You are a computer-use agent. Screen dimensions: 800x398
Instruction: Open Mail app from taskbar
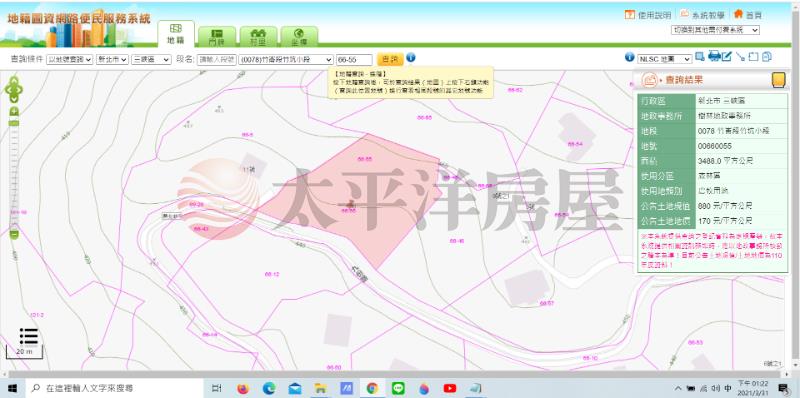coord(295,388)
